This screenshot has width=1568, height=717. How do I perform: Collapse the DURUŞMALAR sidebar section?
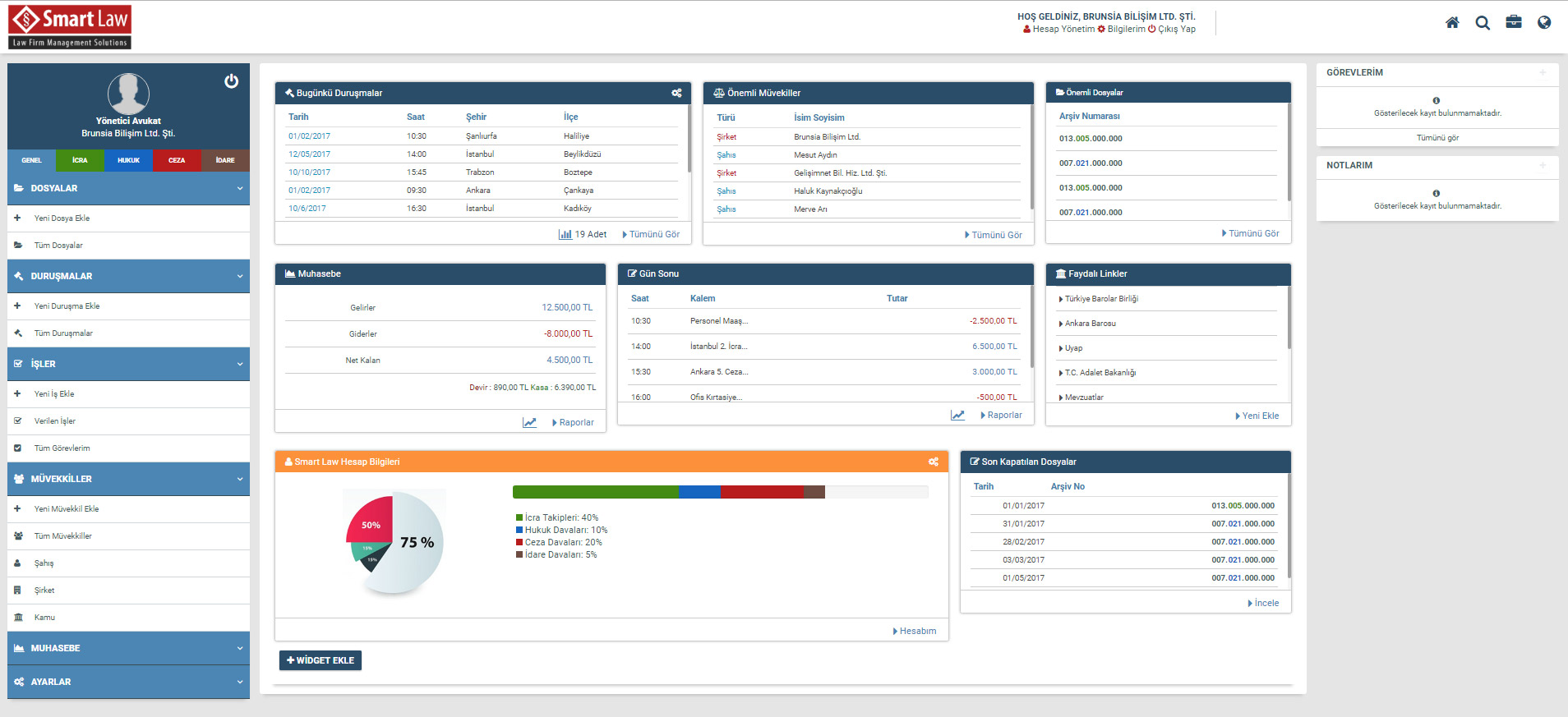[128, 276]
